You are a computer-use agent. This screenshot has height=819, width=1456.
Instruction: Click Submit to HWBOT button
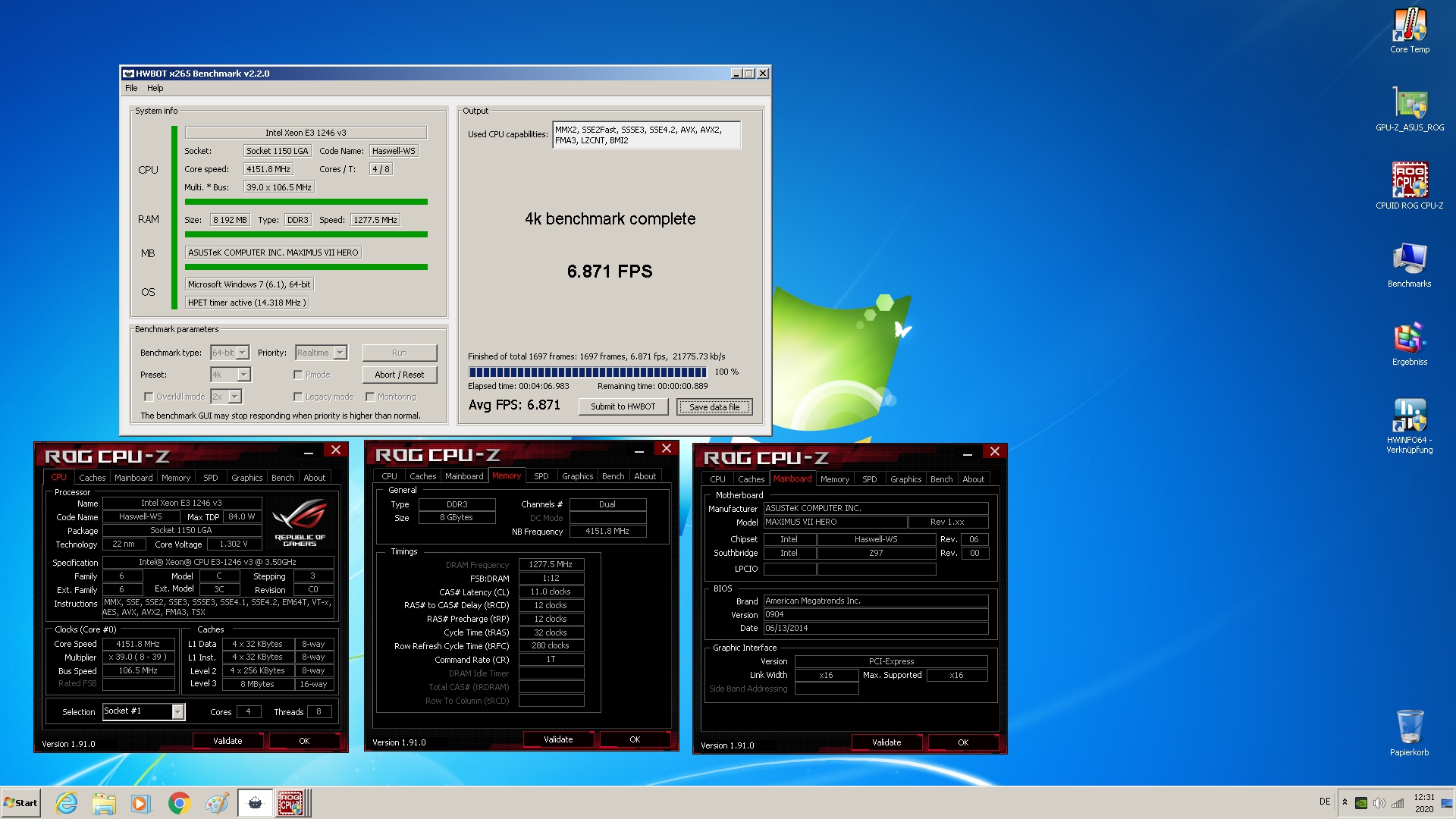coord(623,406)
